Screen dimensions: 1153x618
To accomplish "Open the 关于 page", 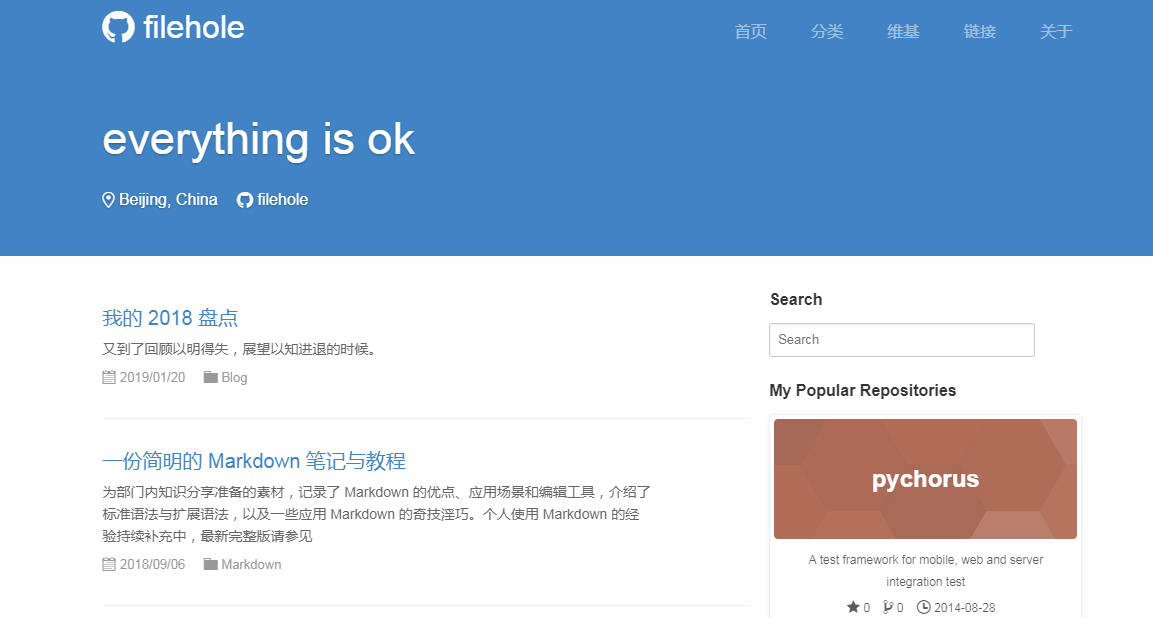I will tap(1056, 32).
